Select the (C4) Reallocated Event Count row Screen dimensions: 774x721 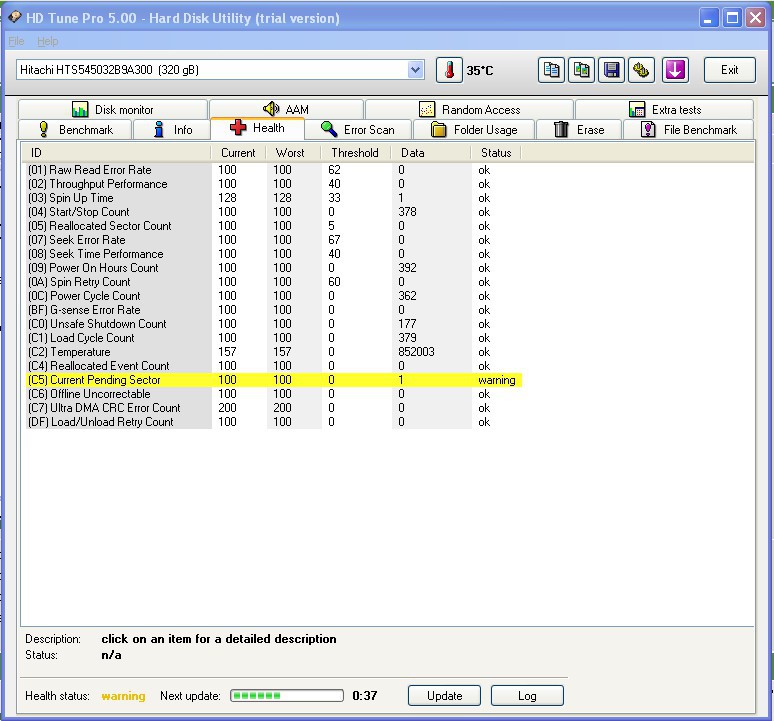(x=272, y=366)
